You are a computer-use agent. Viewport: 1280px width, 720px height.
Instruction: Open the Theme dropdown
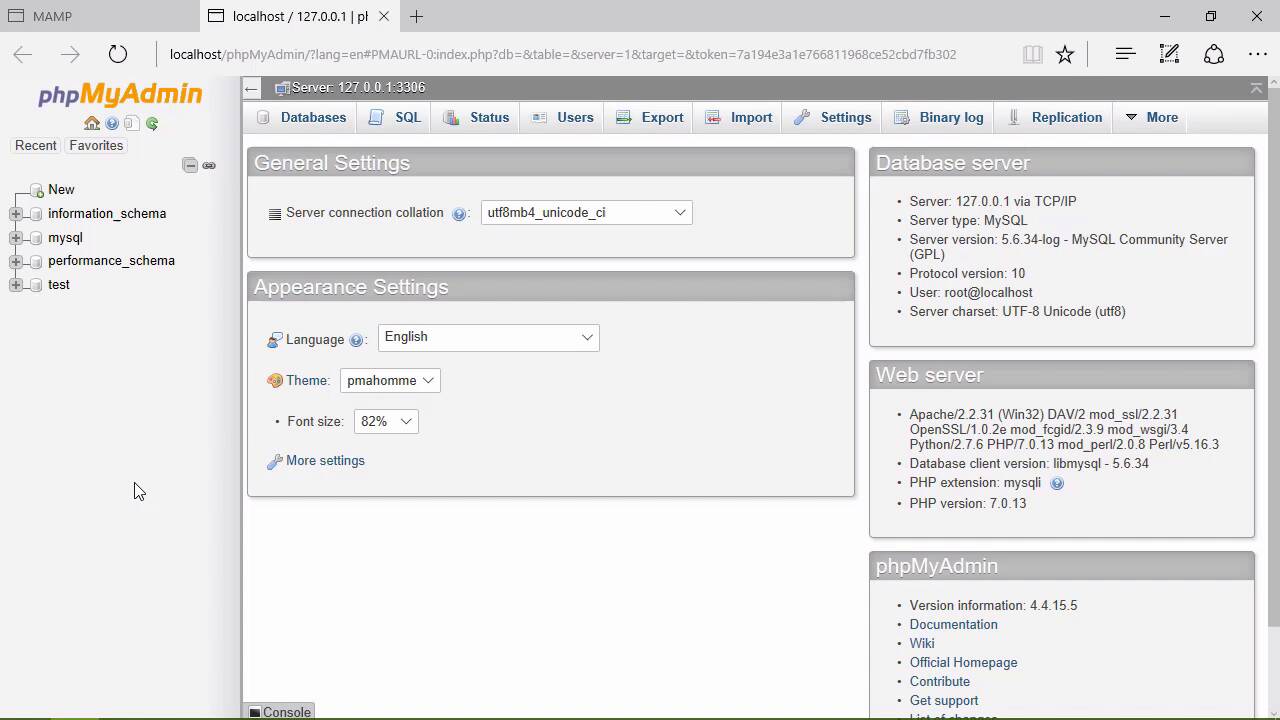tap(390, 380)
